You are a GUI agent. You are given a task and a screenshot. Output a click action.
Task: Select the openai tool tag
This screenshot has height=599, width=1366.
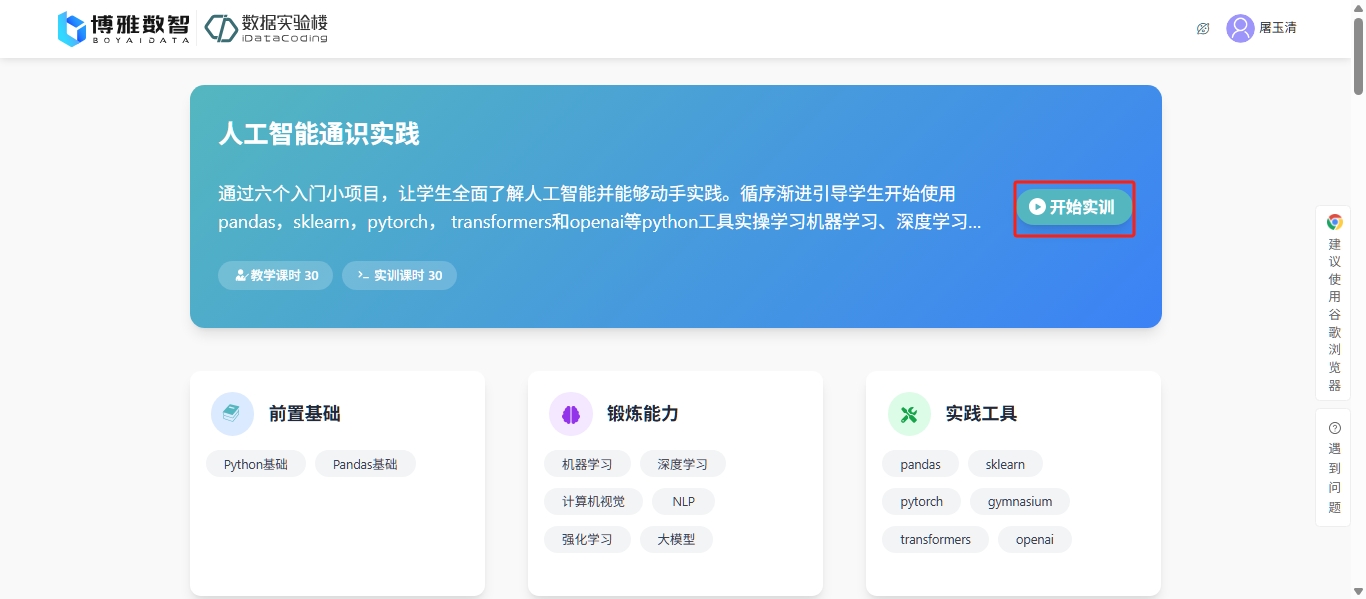pos(1035,539)
